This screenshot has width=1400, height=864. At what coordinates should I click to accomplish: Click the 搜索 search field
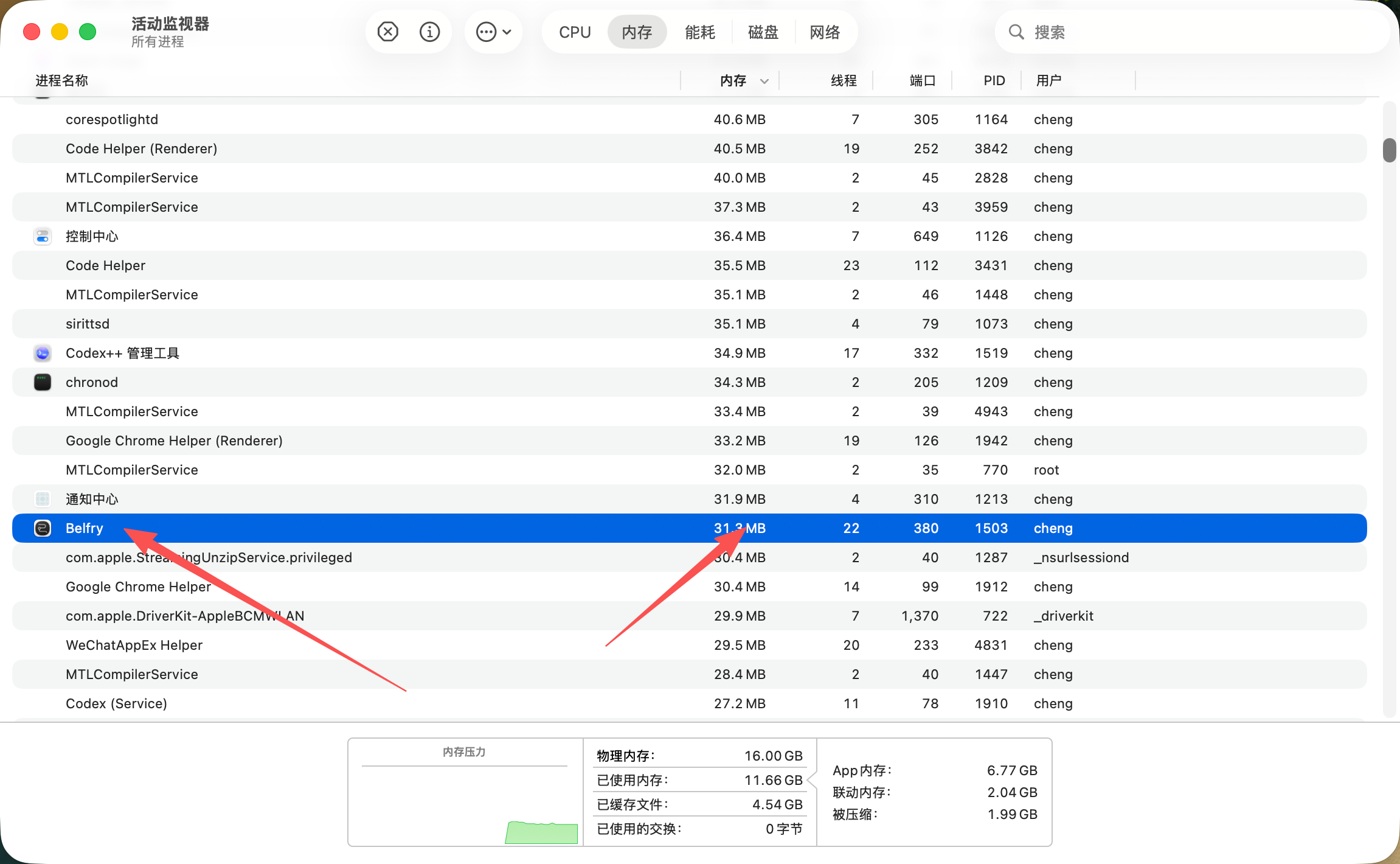pos(1192,32)
